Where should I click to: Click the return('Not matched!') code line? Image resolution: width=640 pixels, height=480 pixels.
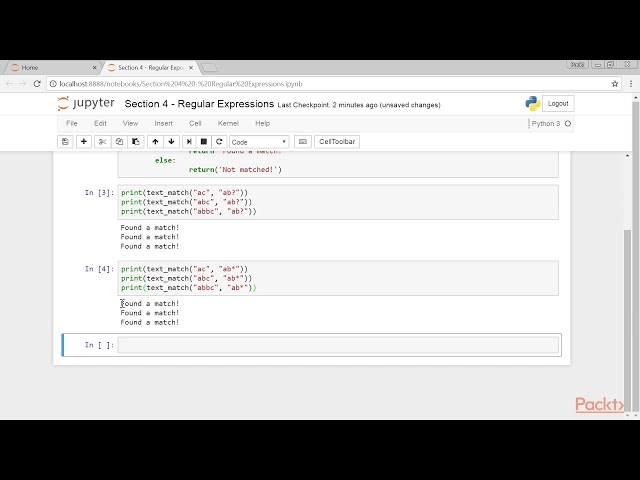235,169
